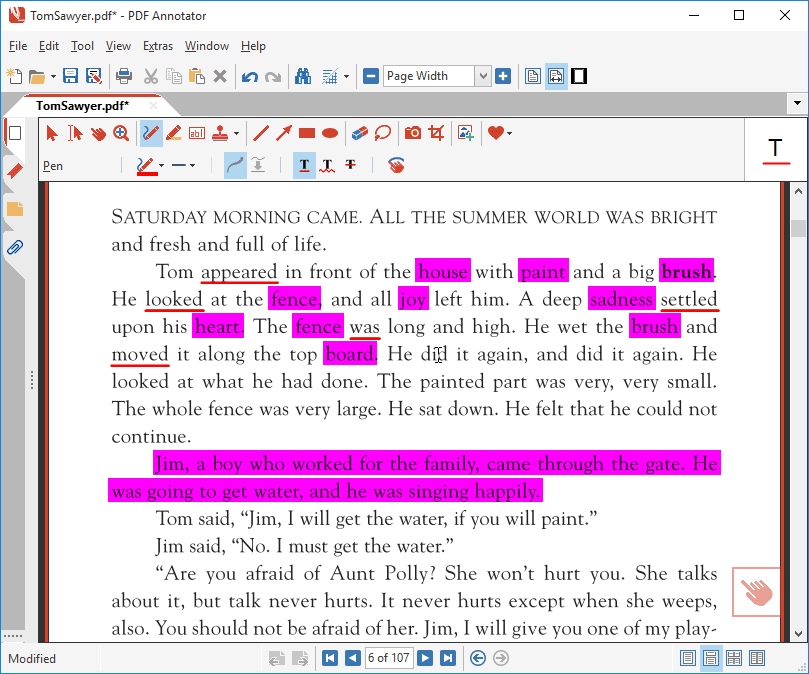Print the document with the printer icon
The height and width of the screenshot is (674, 809).
pyautogui.click(x=124, y=76)
